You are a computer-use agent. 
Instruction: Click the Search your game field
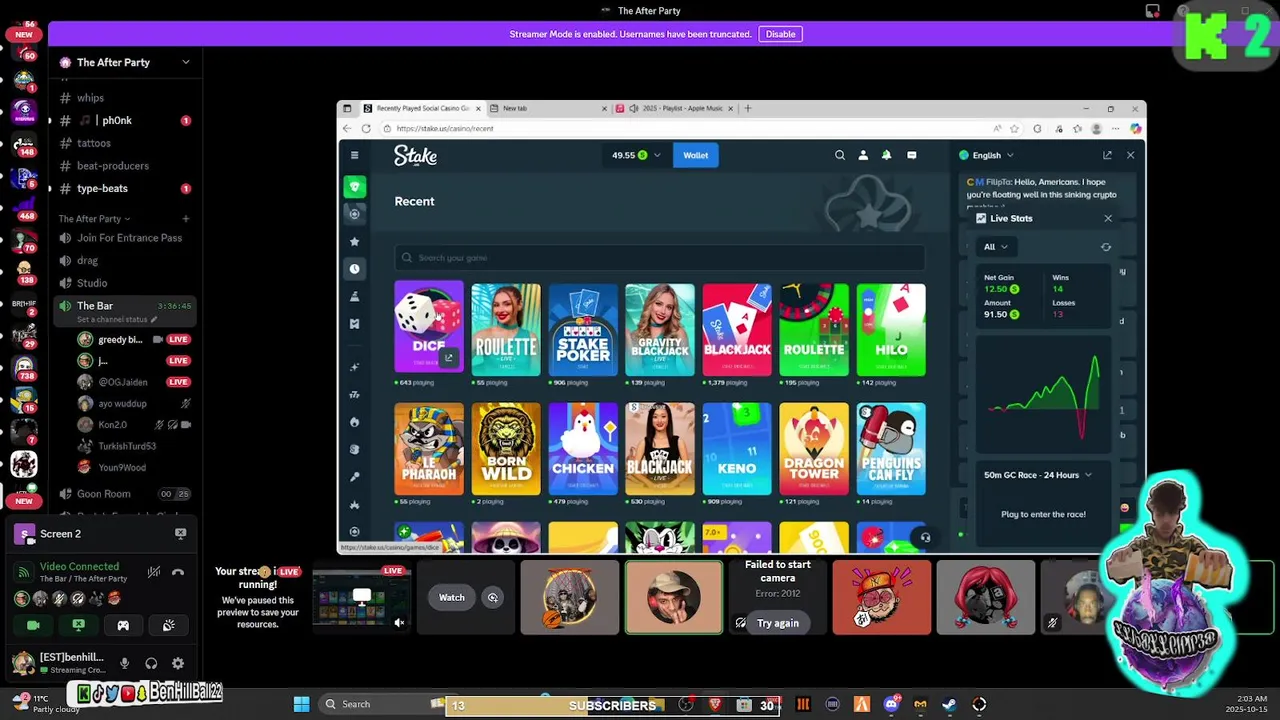click(x=660, y=258)
